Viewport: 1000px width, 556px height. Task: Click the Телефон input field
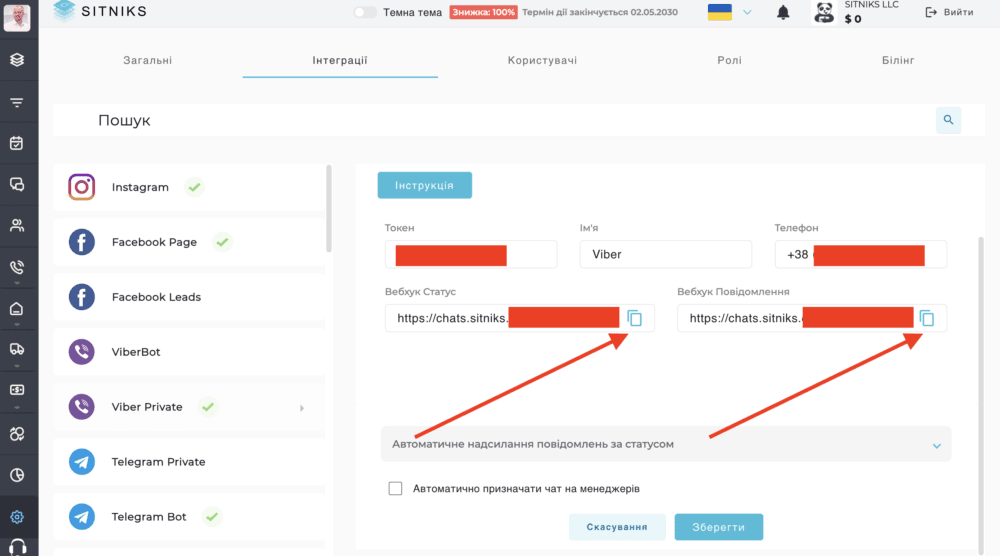click(860, 254)
